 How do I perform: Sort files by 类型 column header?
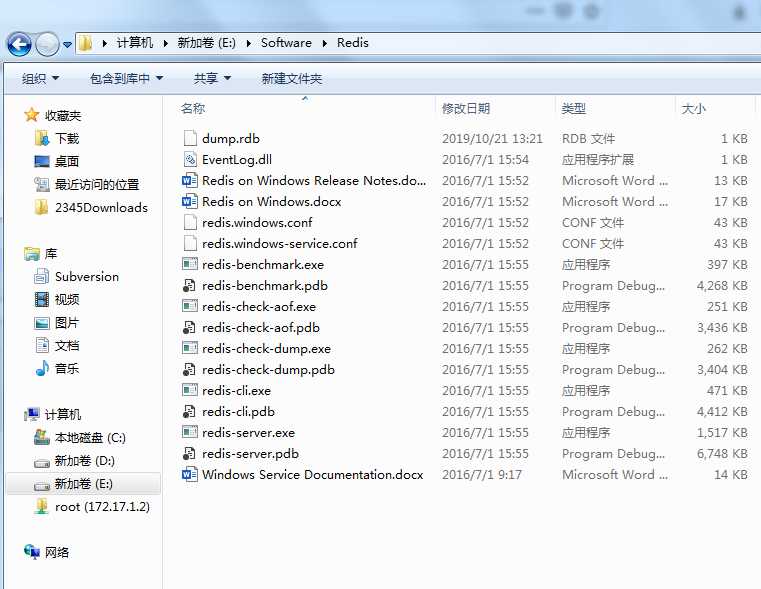click(x=574, y=108)
